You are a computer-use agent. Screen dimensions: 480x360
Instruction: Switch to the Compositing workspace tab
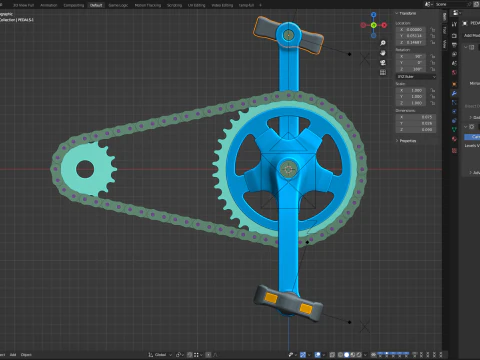[74, 5]
